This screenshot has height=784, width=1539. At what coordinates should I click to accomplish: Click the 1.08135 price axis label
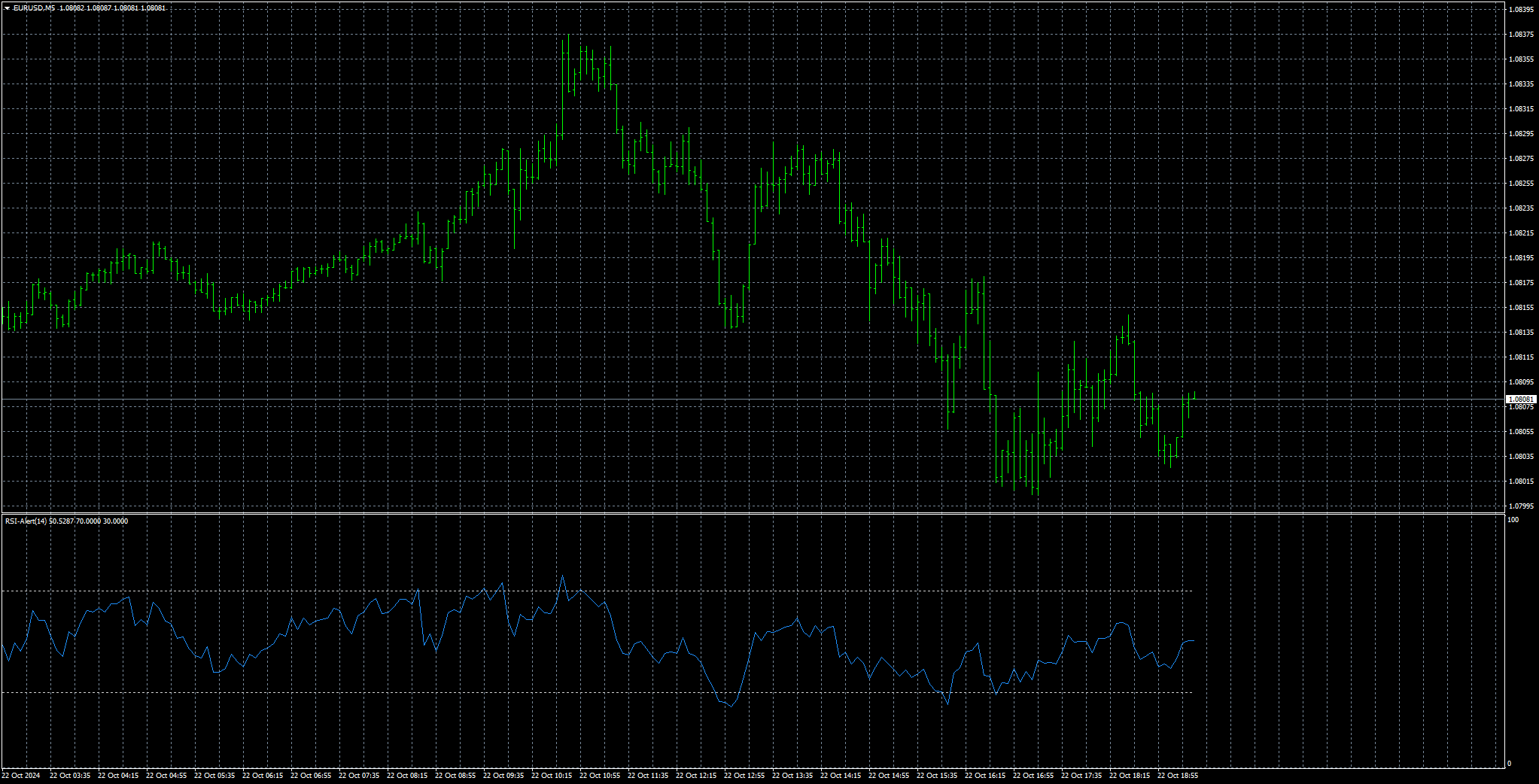[1522, 333]
